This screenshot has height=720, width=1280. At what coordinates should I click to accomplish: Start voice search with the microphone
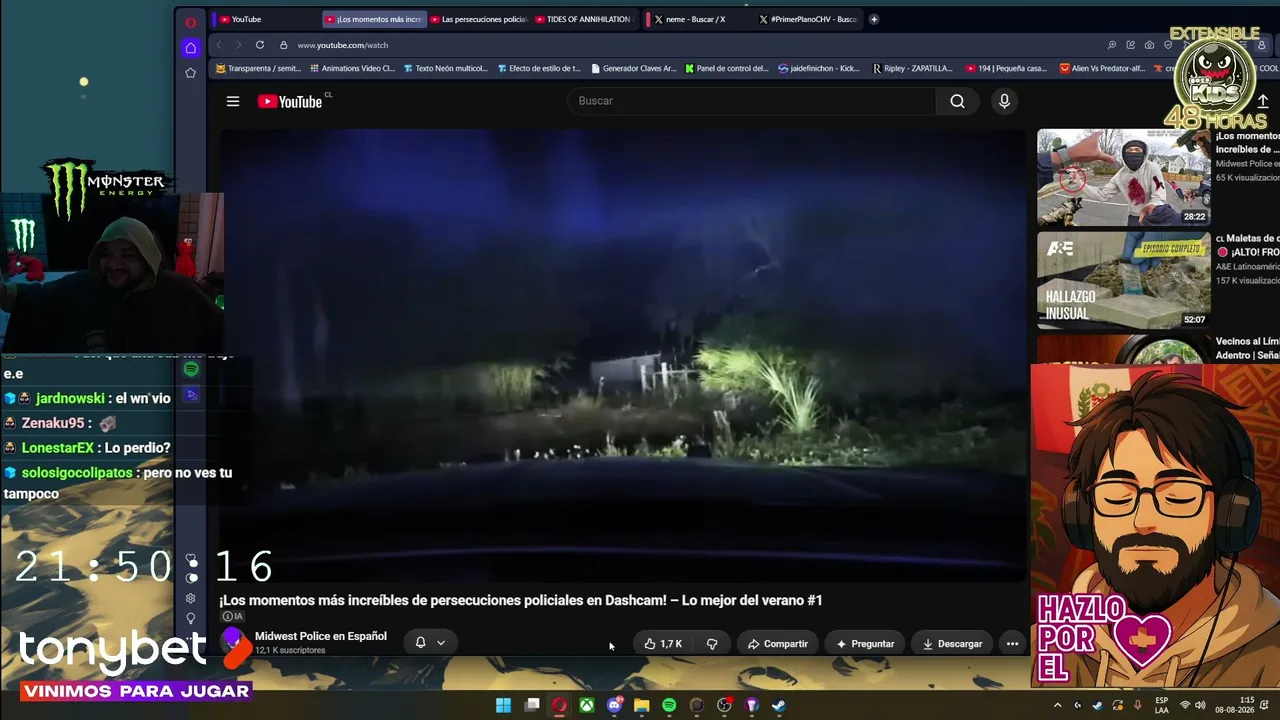coord(1004,101)
